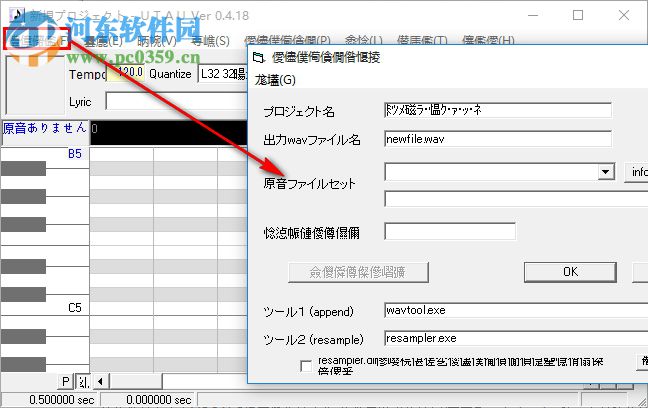Click the output wav file name field
The image size is (648, 408).
(498, 139)
